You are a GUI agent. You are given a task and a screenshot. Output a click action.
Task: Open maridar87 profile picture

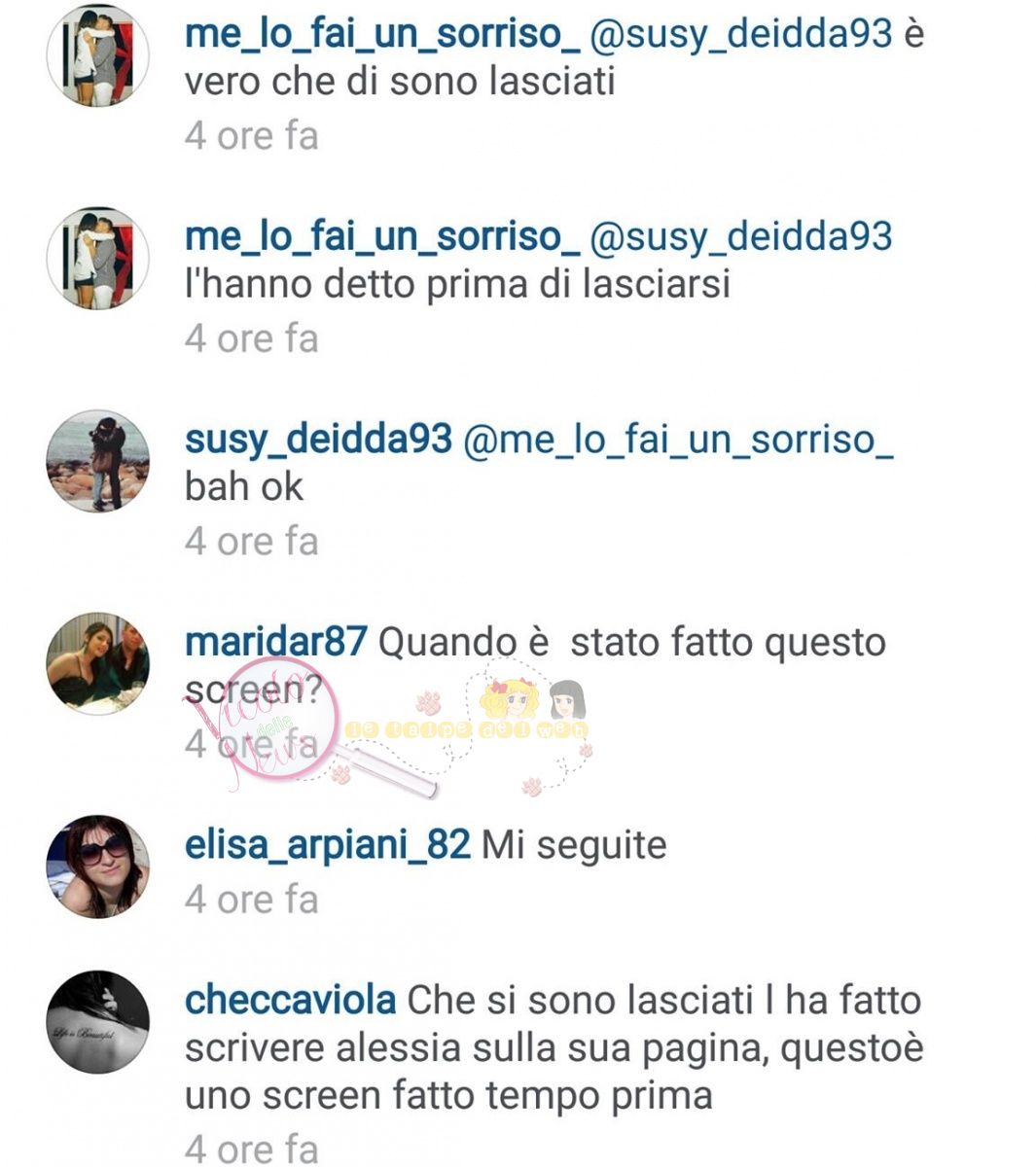coord(98,663)
